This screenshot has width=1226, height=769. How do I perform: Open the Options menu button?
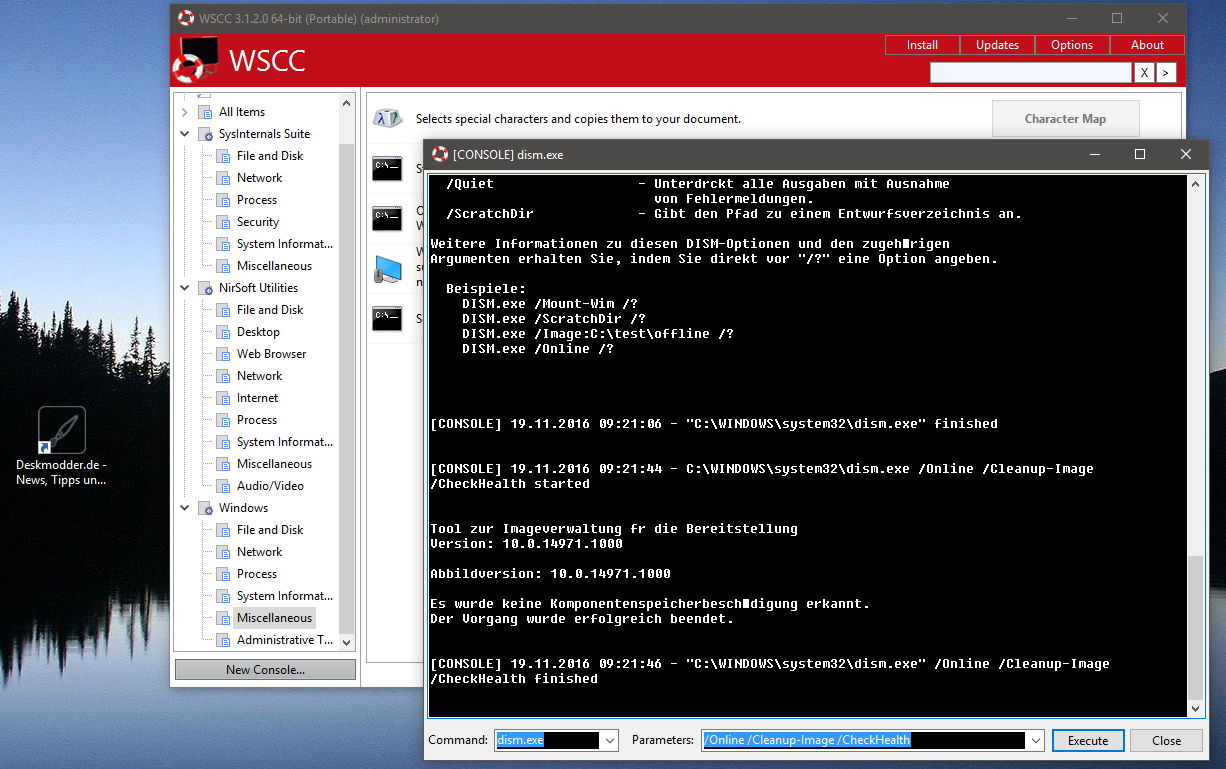tap(1072, 45)
